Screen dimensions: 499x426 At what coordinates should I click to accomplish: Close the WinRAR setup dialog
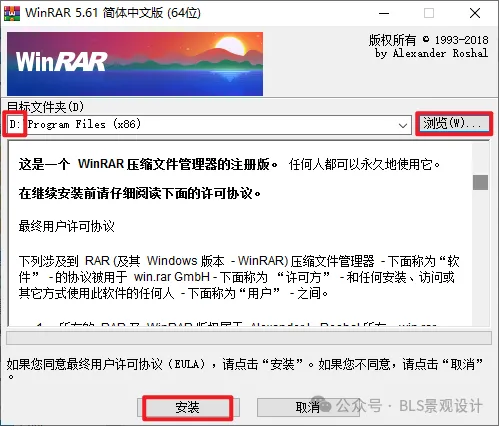(x=475, y=13)
